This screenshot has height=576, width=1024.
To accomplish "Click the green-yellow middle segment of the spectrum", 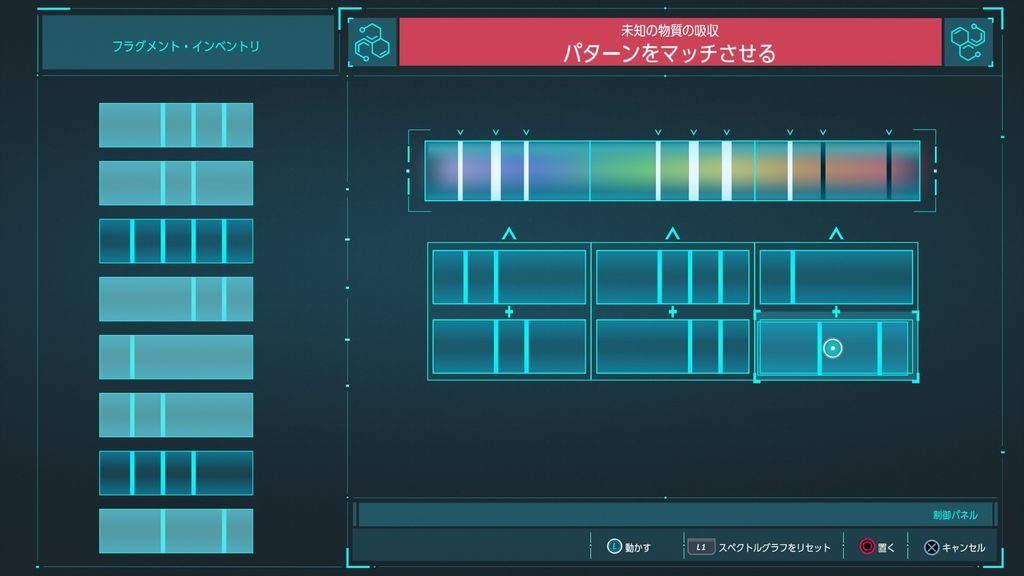I will pyautogui.click(x=673, y=170).
